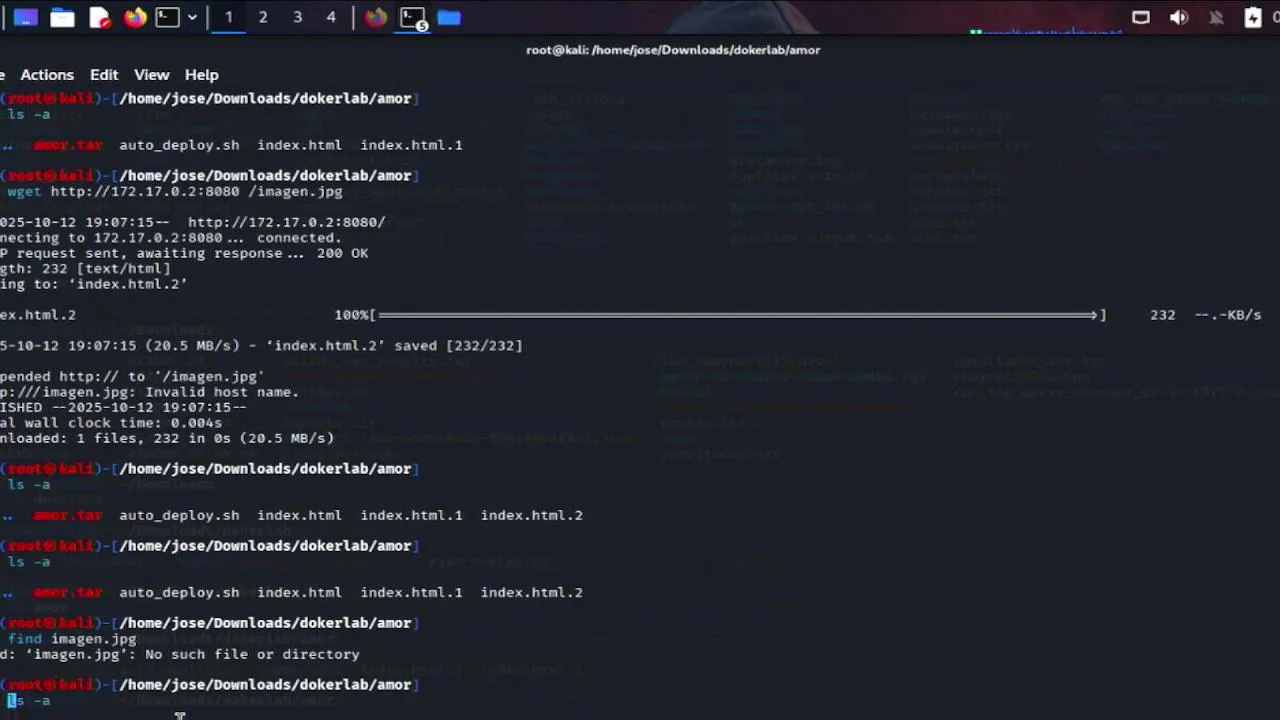This screenshot has height=720, width=1280.
Task: Click 'No such file or directory' message
Action: tap(252, 654)
